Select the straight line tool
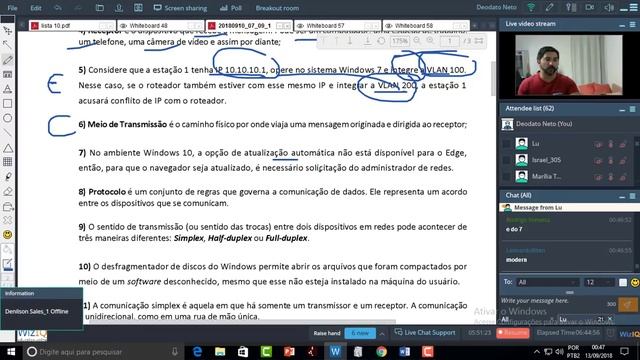The height and width of the screenshot is (360, 640). click(x=7, y=133)
